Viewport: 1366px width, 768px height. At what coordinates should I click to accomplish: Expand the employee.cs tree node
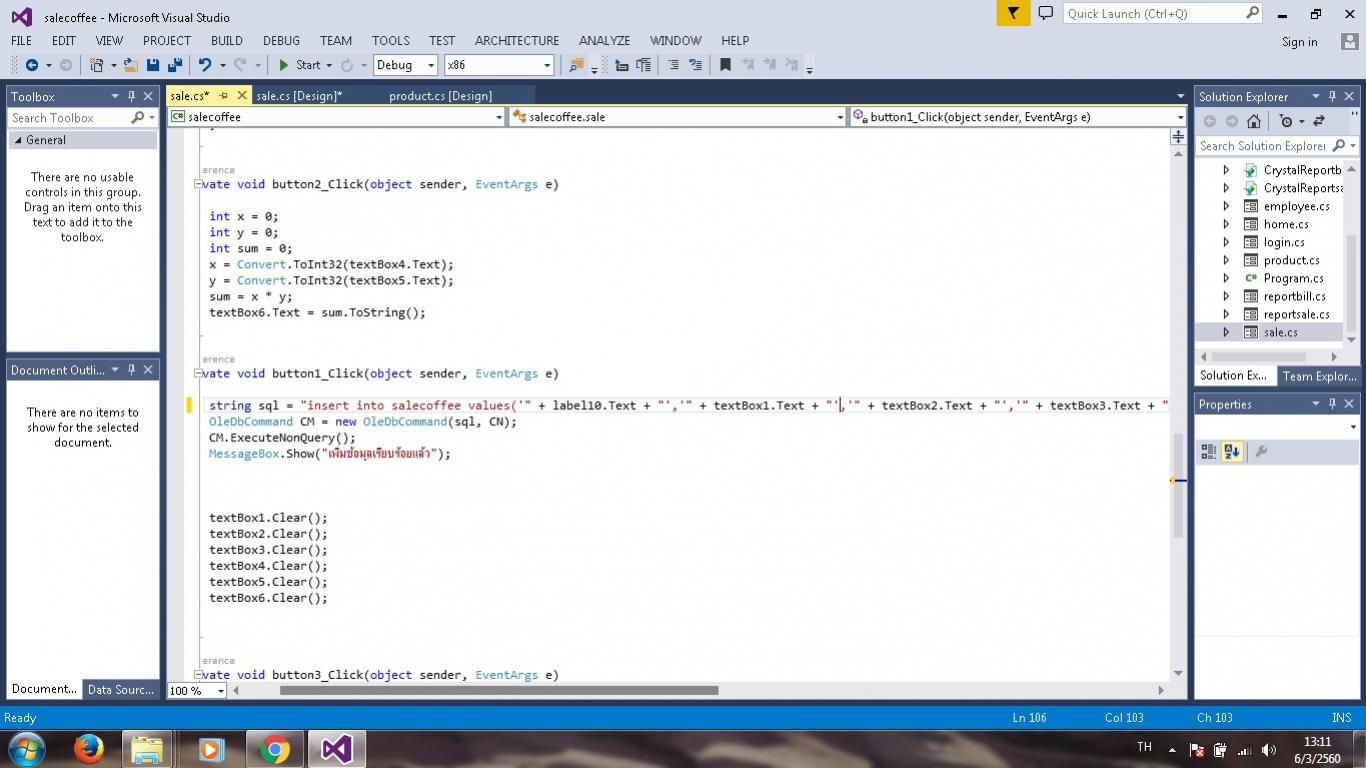pyautogui.click(x=1226, y=206)
